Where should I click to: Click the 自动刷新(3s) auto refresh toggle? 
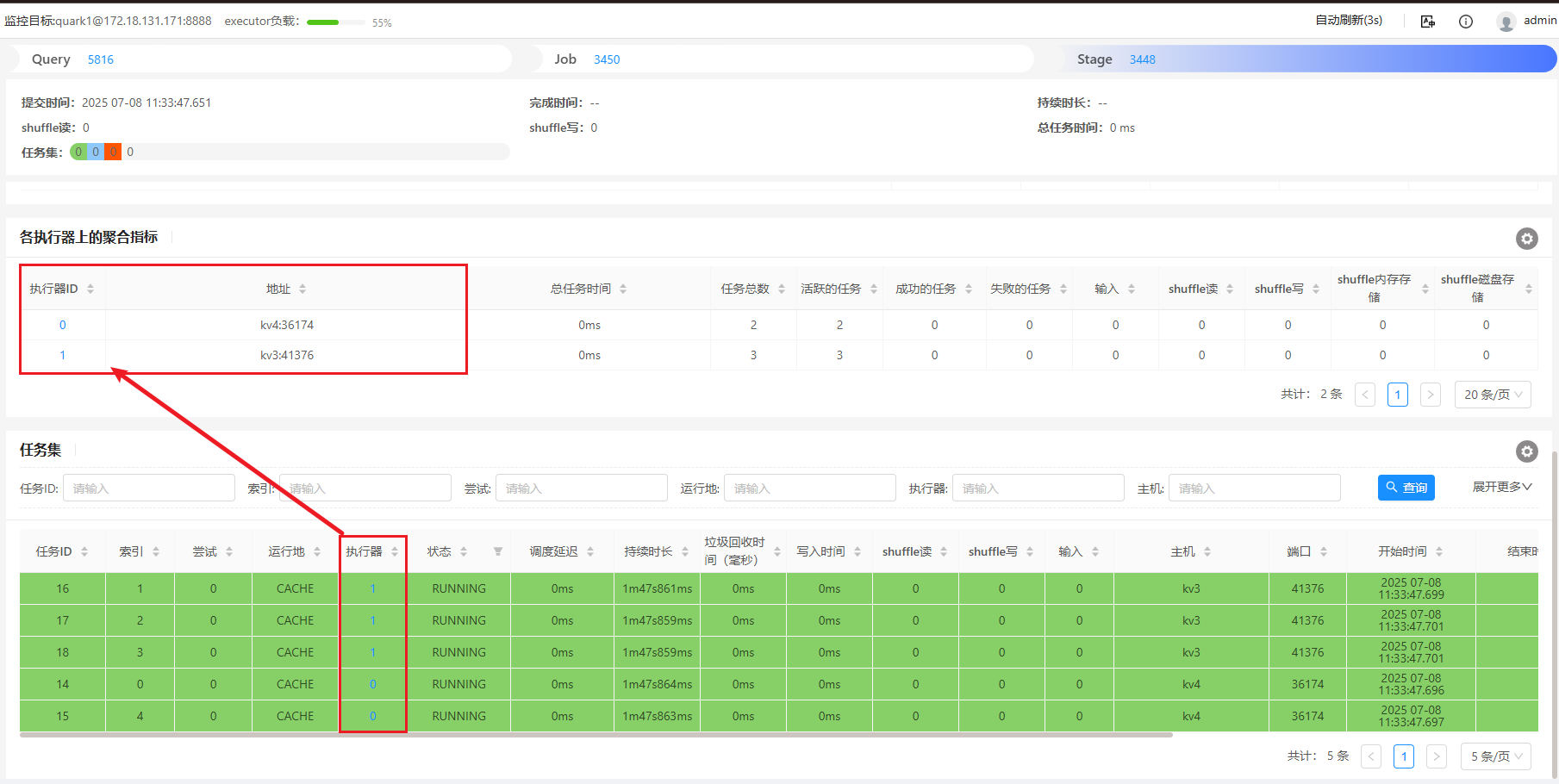click(1348, 21)
